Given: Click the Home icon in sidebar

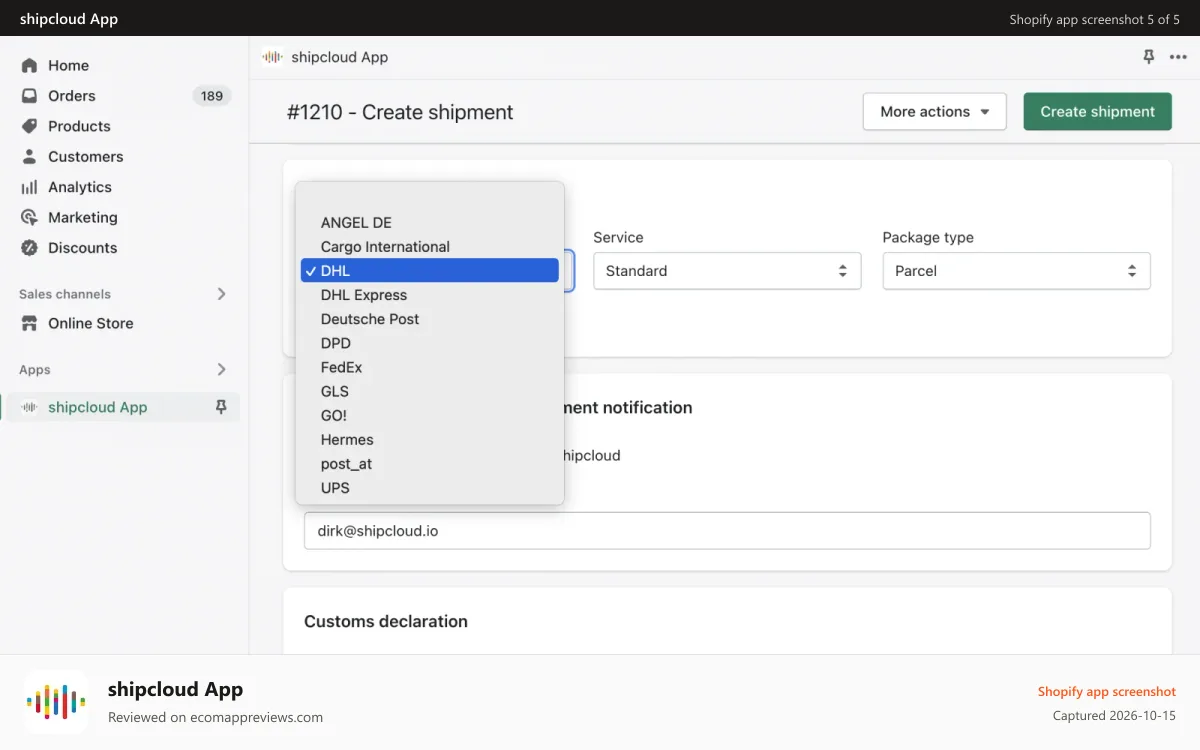Looking at the screenshot, I should [x=29, y=65].
